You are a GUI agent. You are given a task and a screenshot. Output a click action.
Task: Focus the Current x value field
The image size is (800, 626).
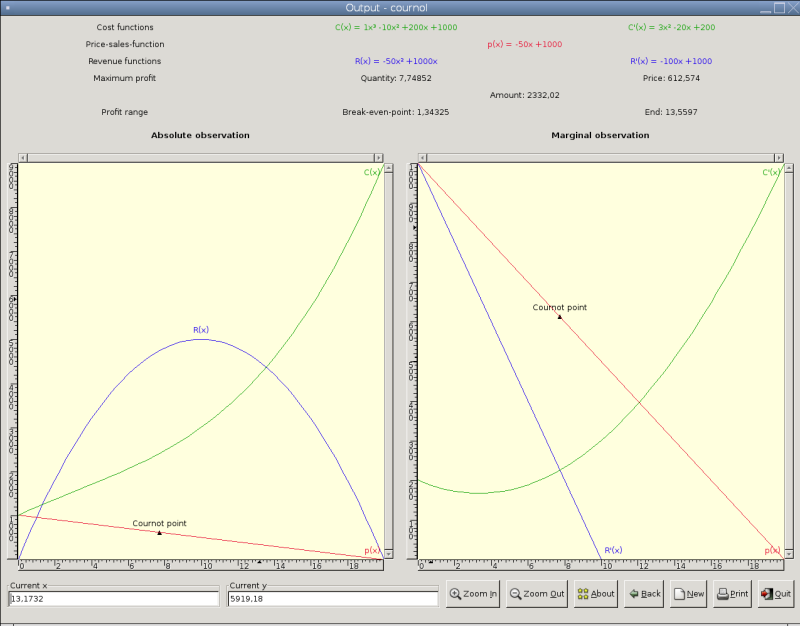point(113,598)
